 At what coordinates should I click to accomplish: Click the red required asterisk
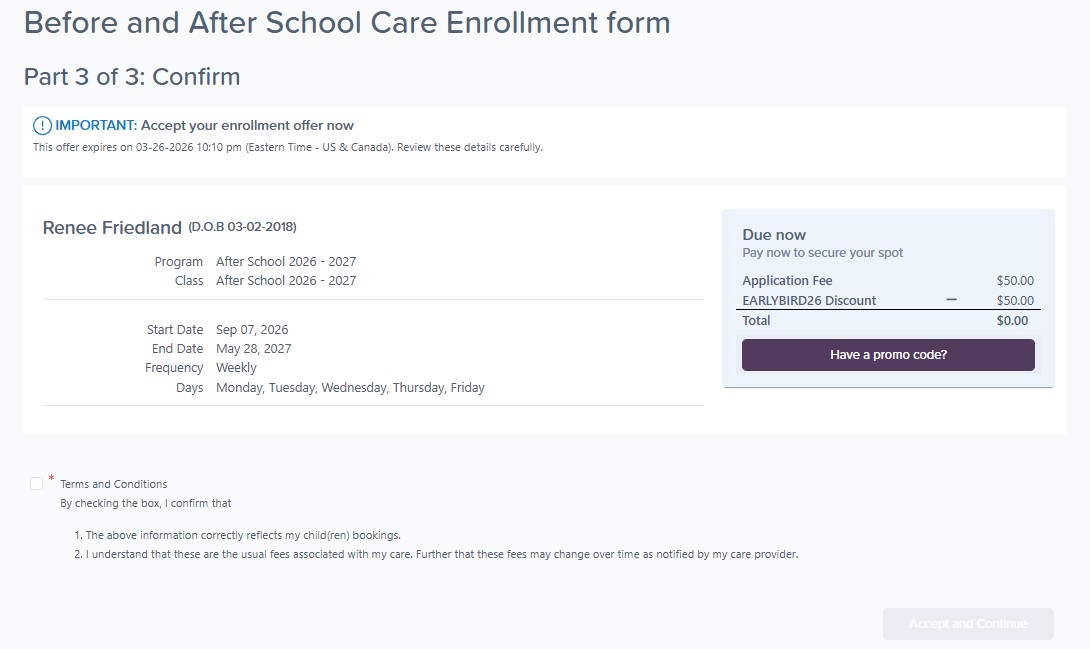tap(51, 479)
